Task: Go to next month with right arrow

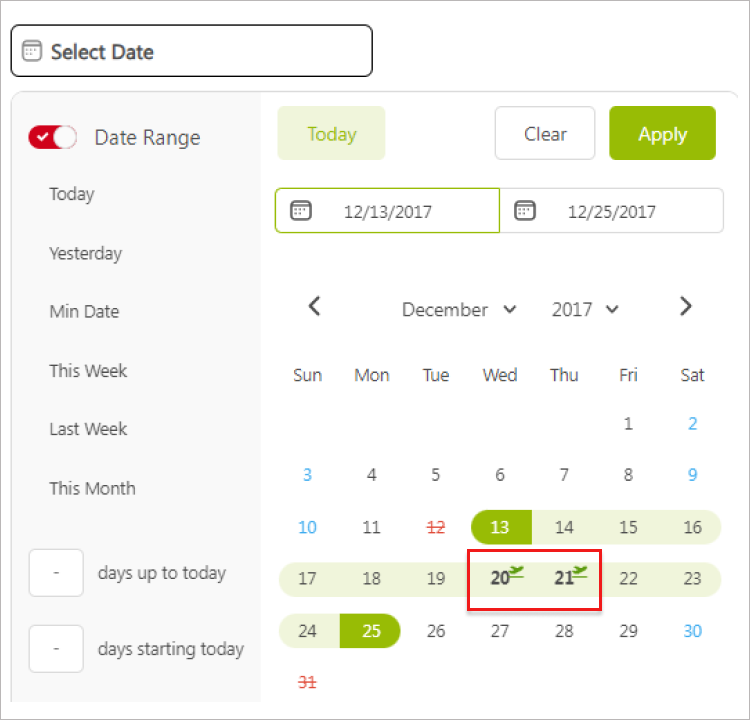Action: (685, 307)
